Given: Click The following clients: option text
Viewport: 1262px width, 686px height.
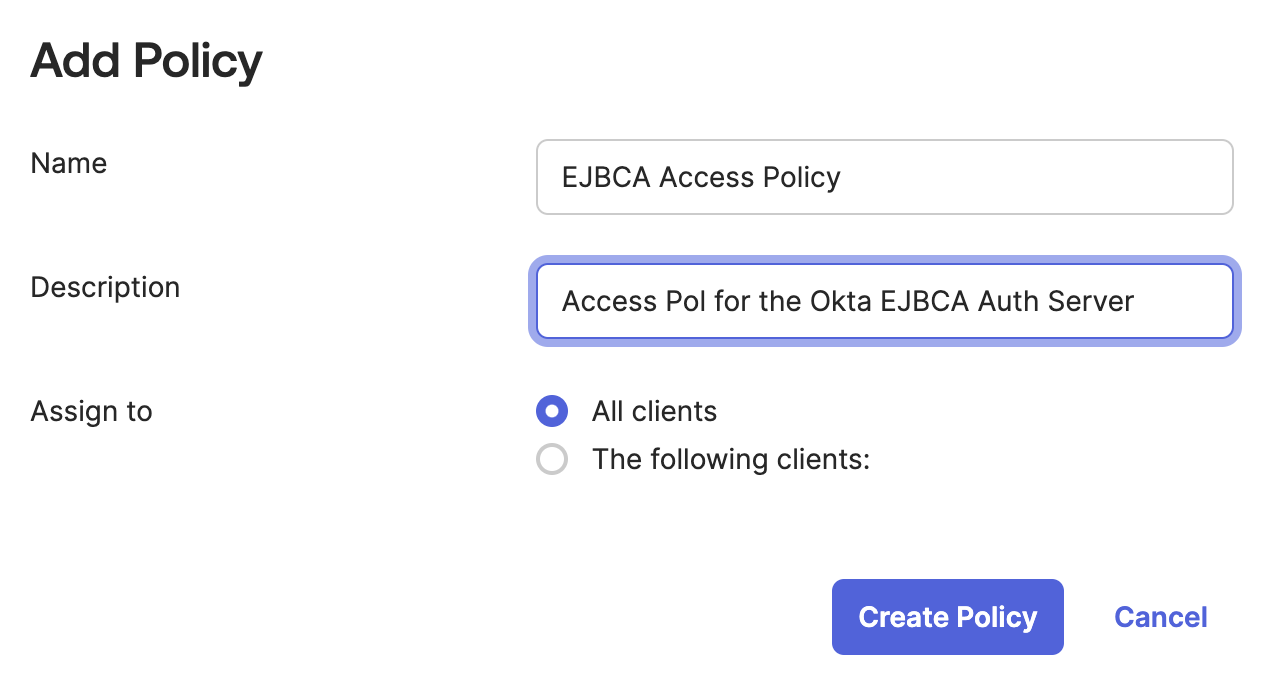Looking at the screenshot, I should pos(730,459).
